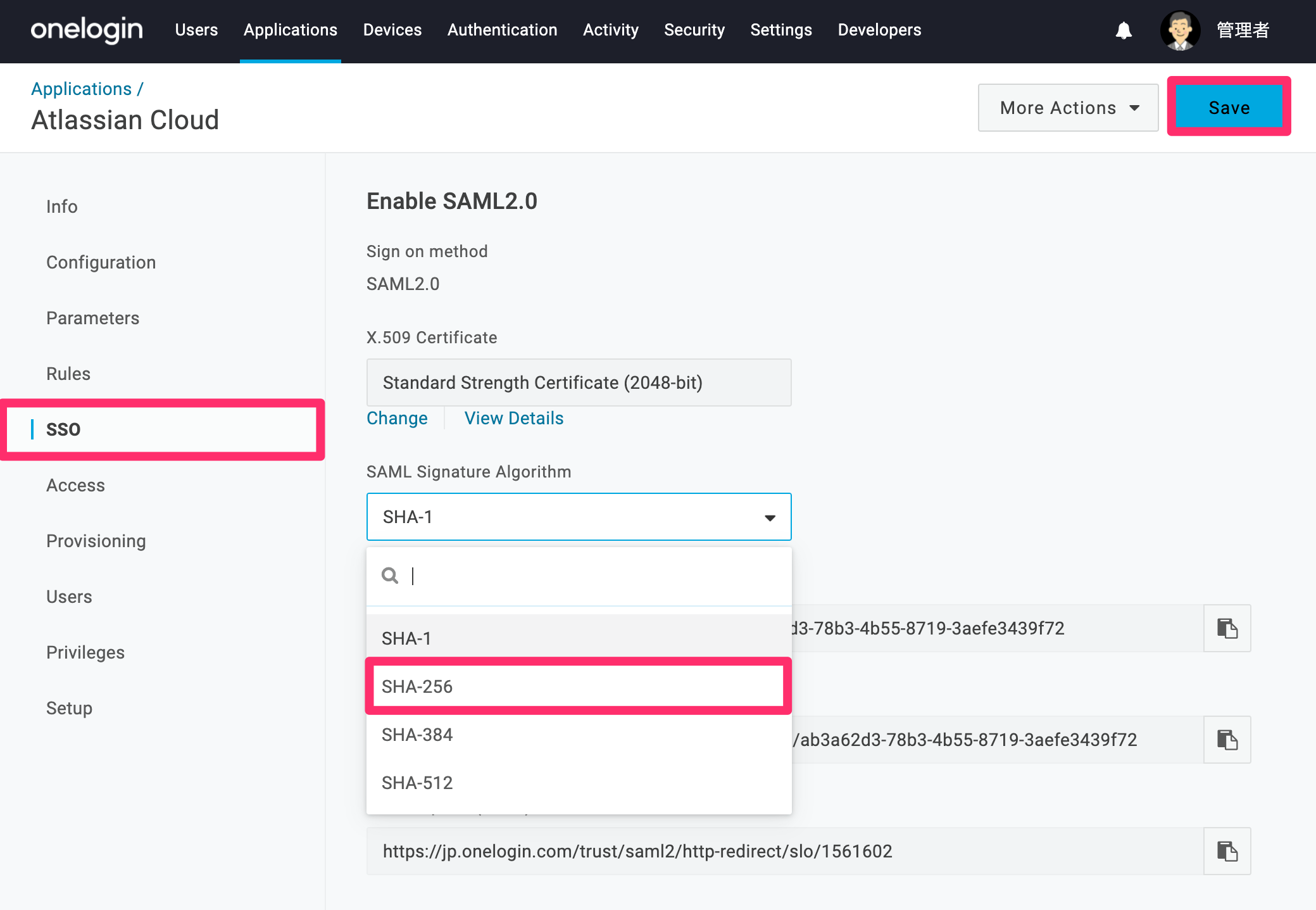The width and height of the screenshot is (1316, 910).
Task: Copy the SLO http-redirect URL
Action: [1227, 851]
